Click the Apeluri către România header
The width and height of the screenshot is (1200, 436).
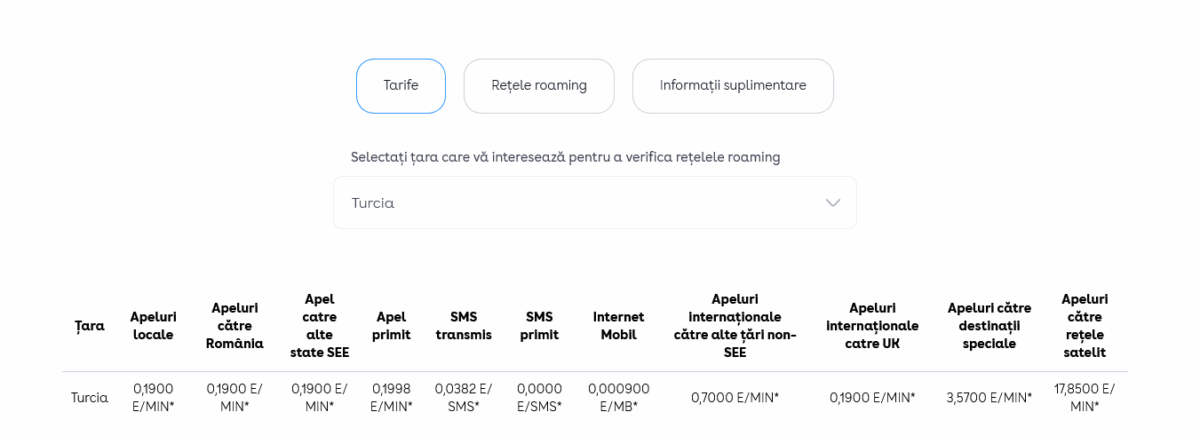tap(235, 326)
